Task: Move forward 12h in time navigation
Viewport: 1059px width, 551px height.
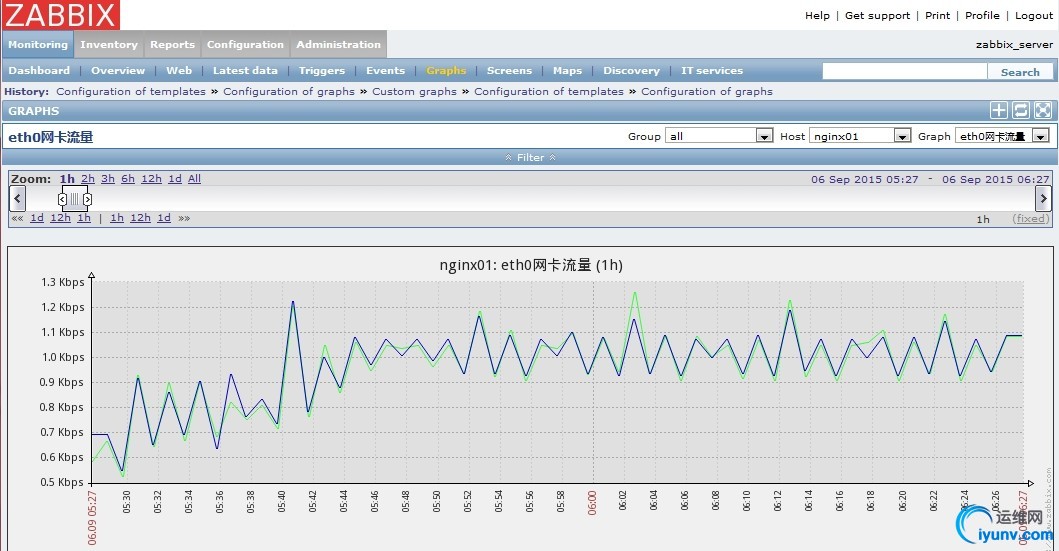Action: [140, 218]
